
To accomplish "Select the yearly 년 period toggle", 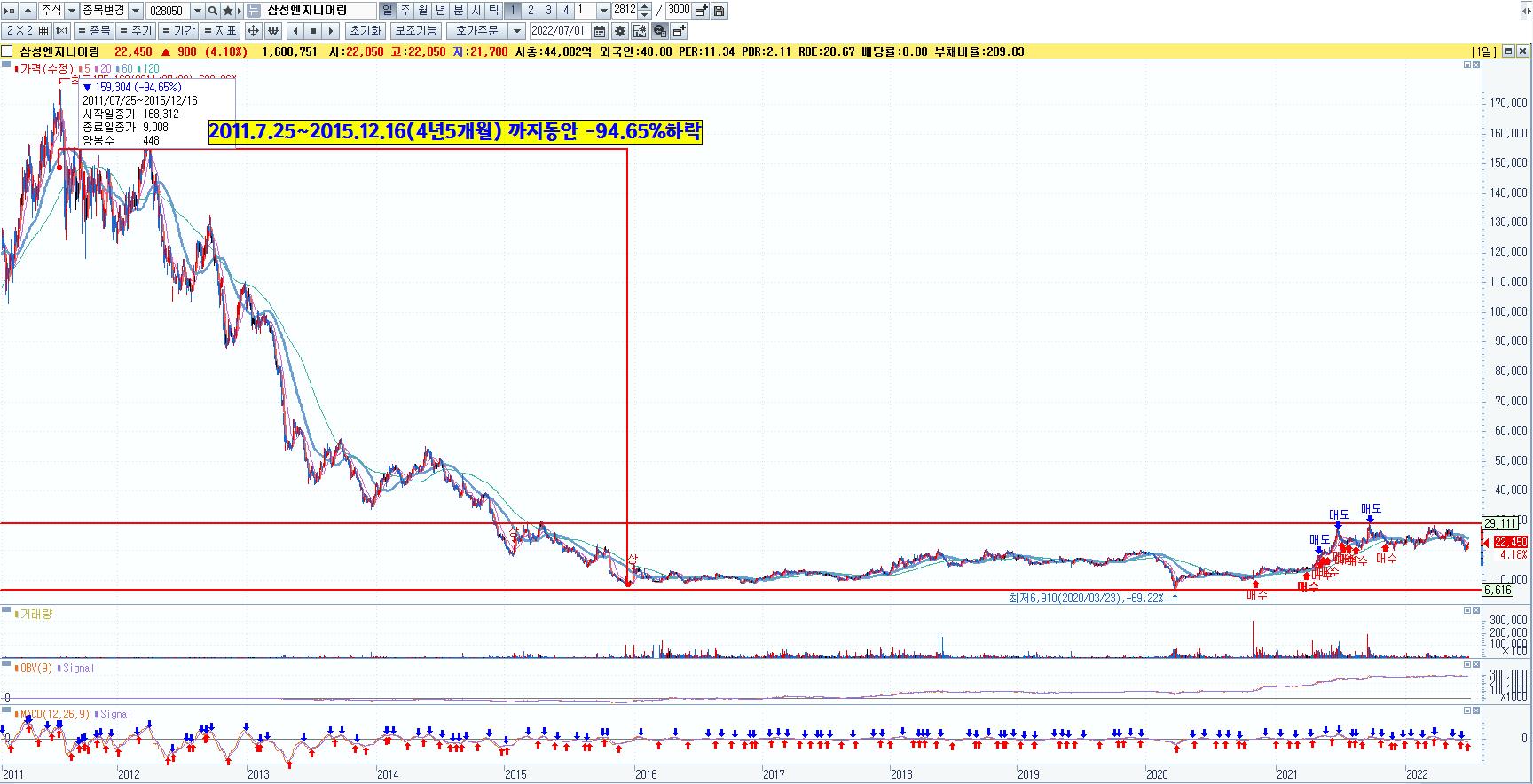I will 441,11.
